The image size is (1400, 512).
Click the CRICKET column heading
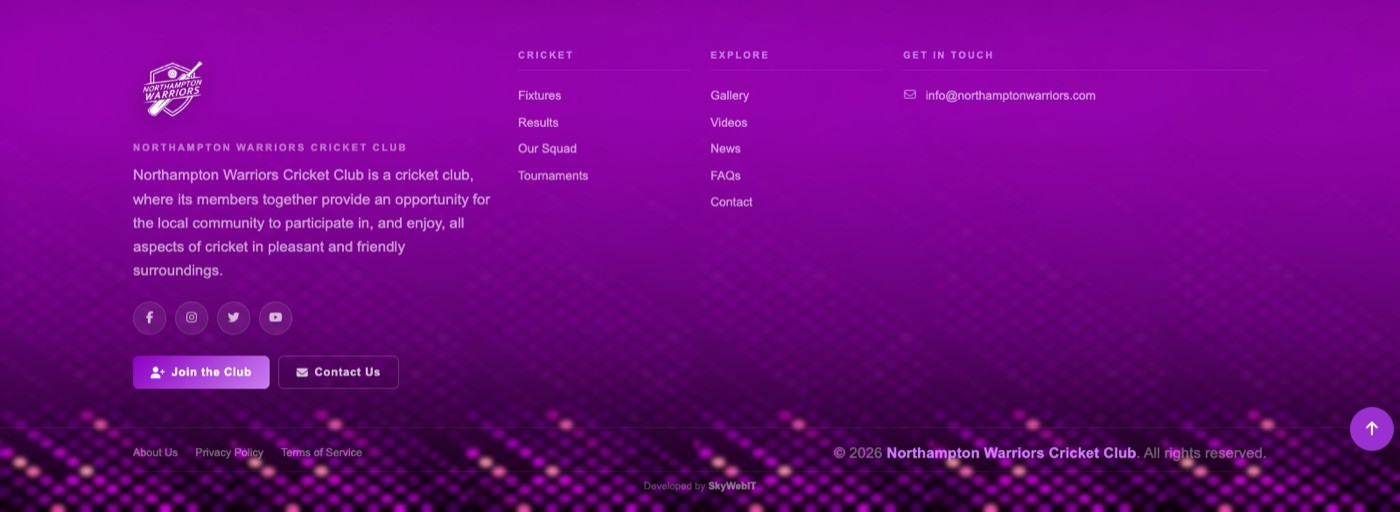546,55
